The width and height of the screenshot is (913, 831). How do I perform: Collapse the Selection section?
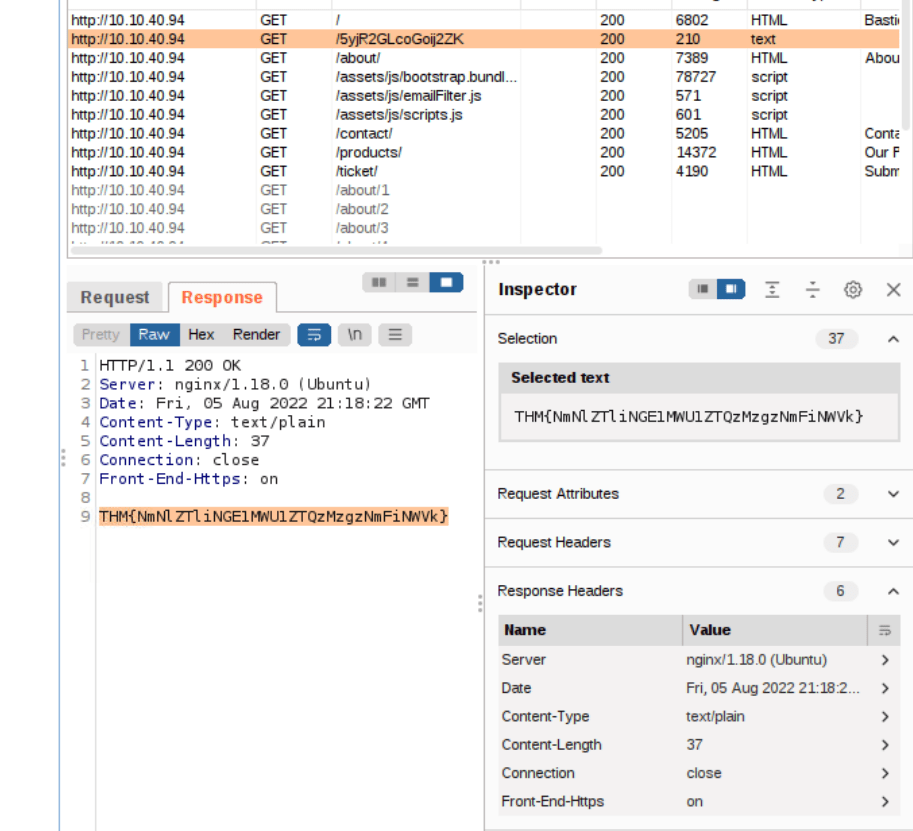point(893,339)
